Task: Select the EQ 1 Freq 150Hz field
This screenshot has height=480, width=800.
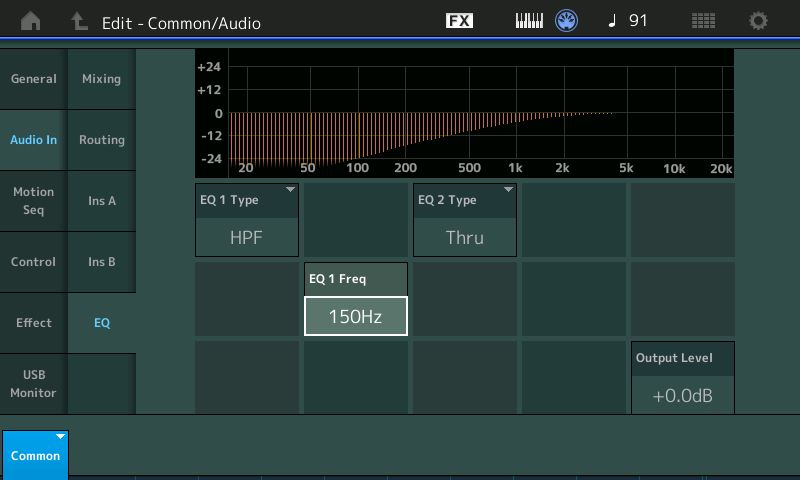Action: pos(356,316)
